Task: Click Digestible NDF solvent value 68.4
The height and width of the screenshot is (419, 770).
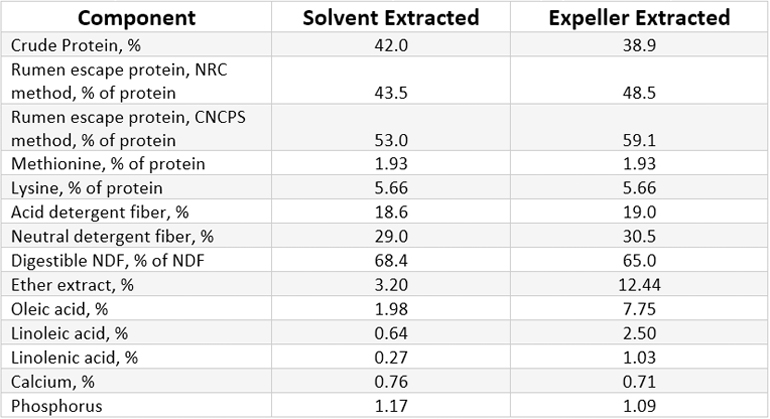Action: [x=392, y=258]
